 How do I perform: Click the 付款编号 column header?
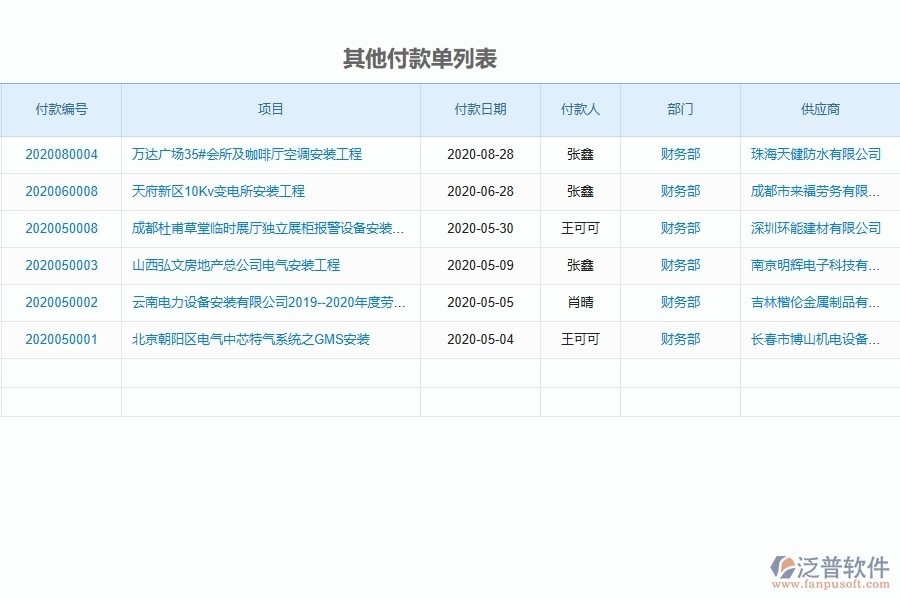click(62, 110)
